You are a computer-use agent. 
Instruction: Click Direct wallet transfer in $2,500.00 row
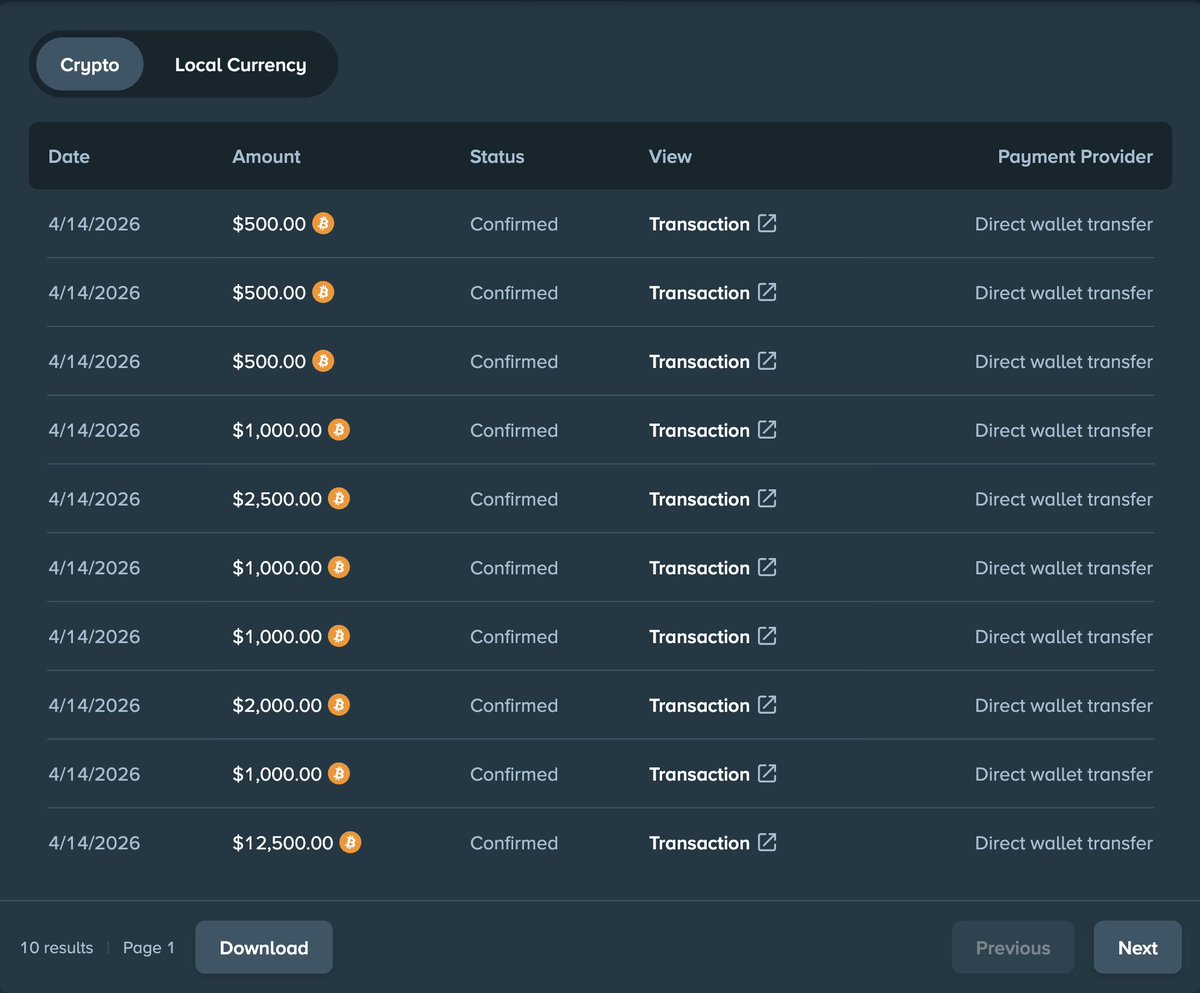[1064, 499]
